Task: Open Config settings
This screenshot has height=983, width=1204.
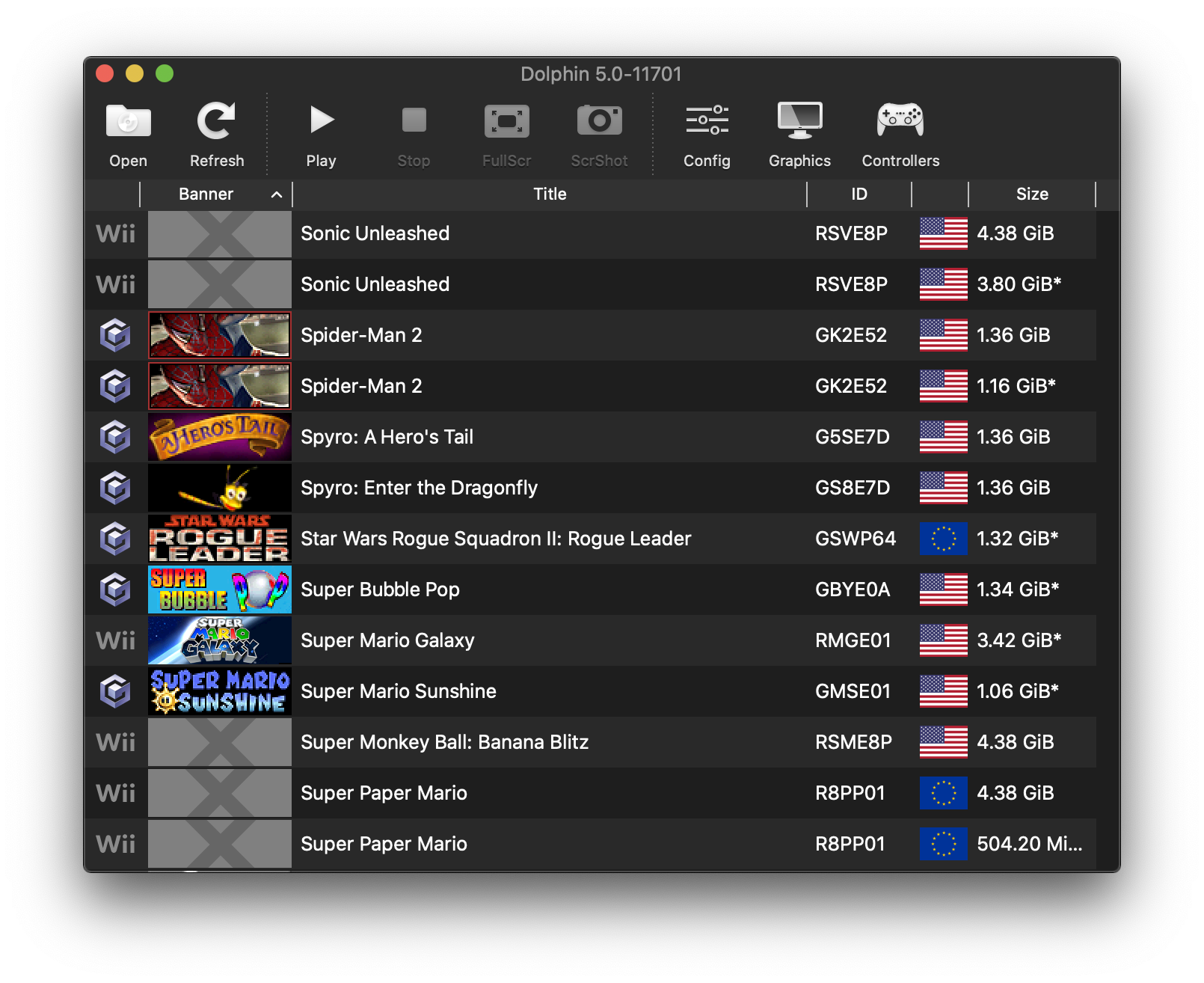Action: pos(707,135)
